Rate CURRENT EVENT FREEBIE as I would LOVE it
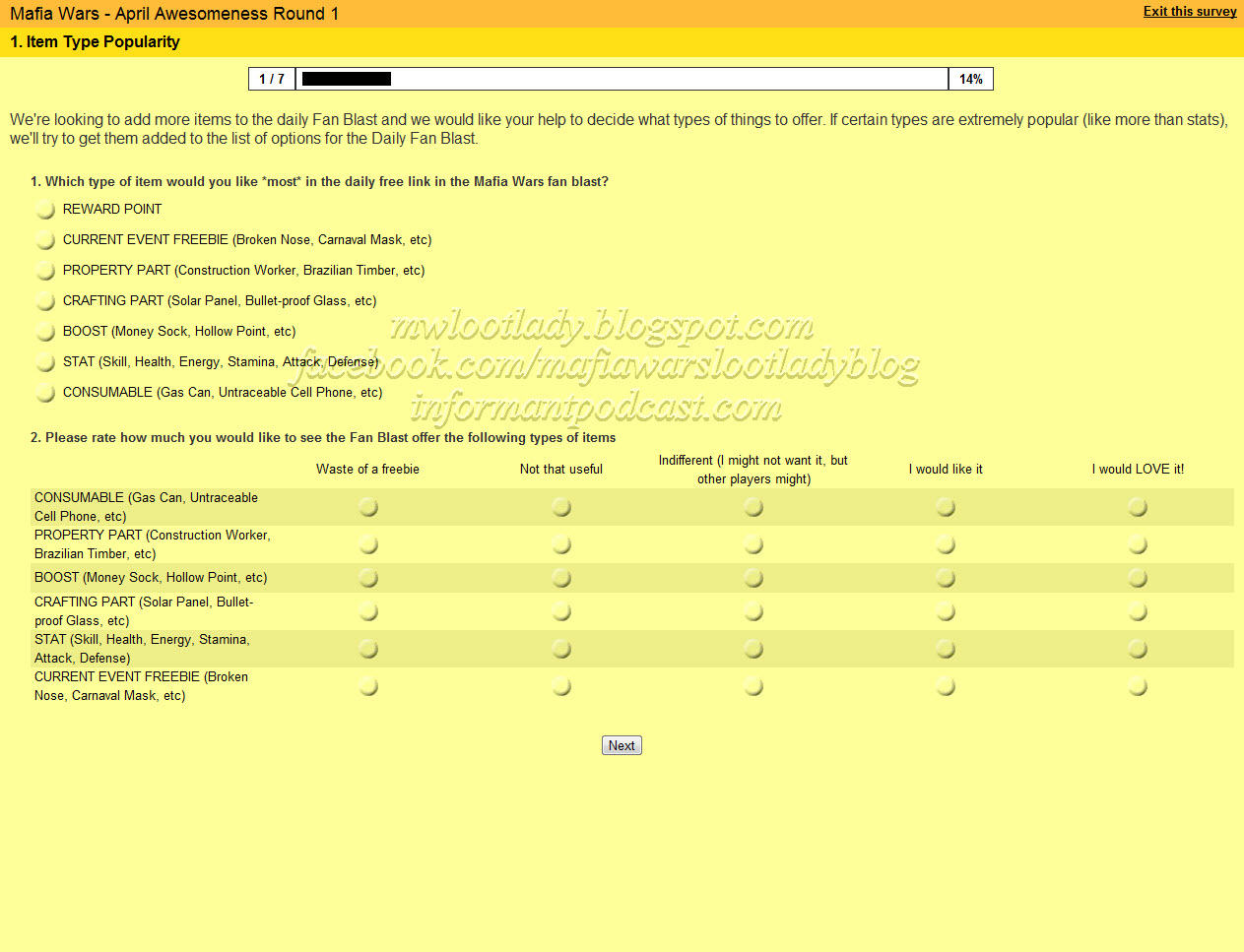The height and width of the screenshot is (952, 1244). (1138, 686)
